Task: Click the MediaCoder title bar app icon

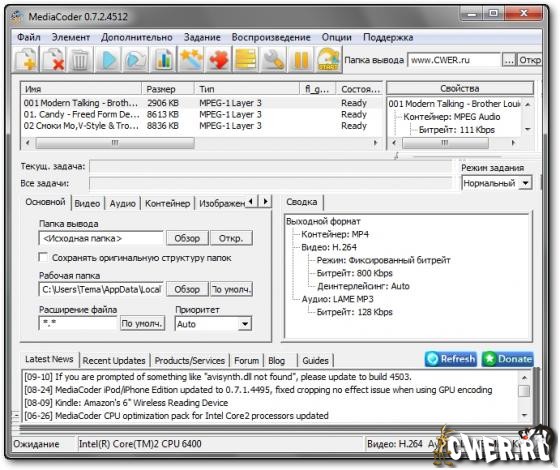Action: (17, 16)
